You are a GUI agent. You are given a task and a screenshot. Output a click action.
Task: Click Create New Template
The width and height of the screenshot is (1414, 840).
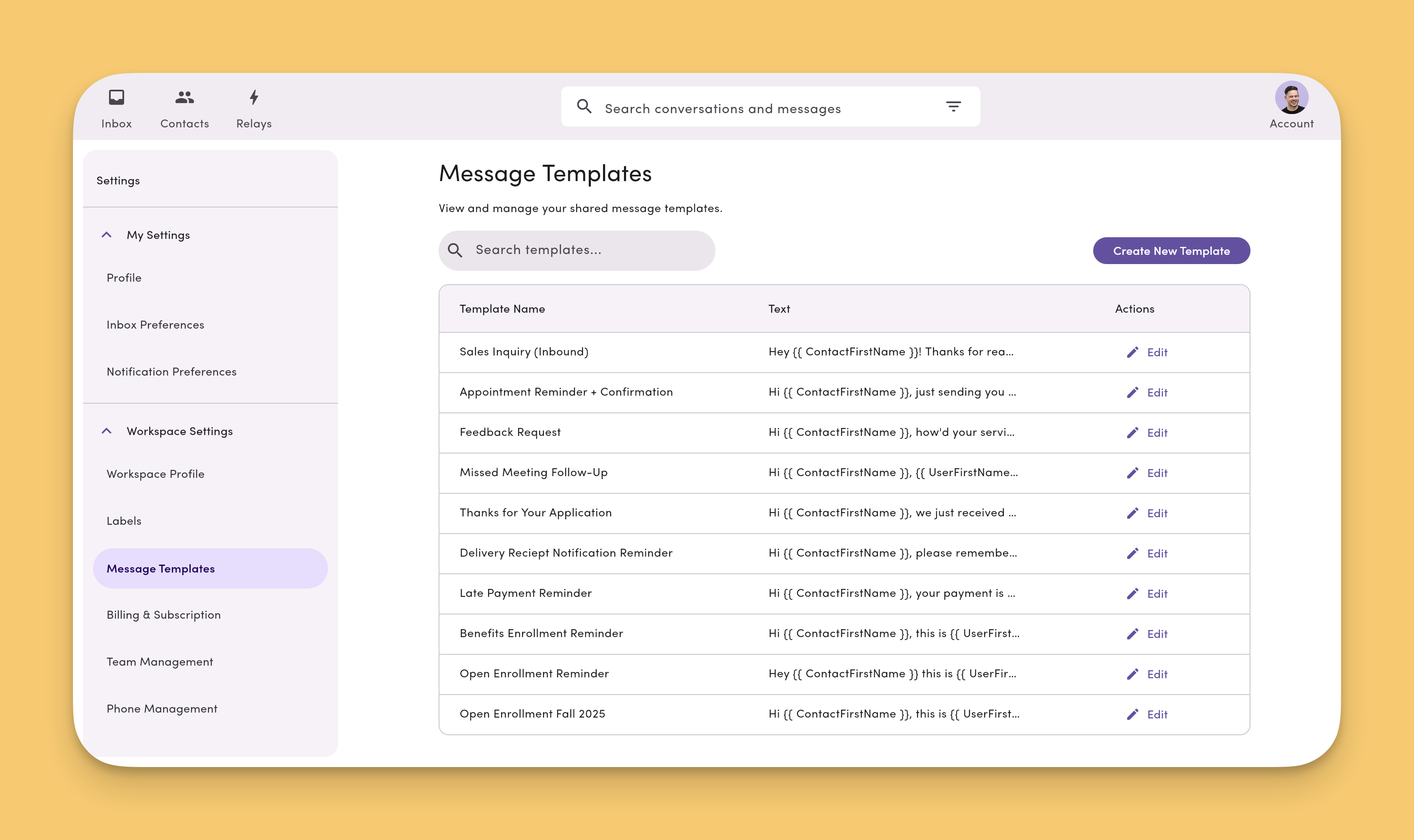1171,250
